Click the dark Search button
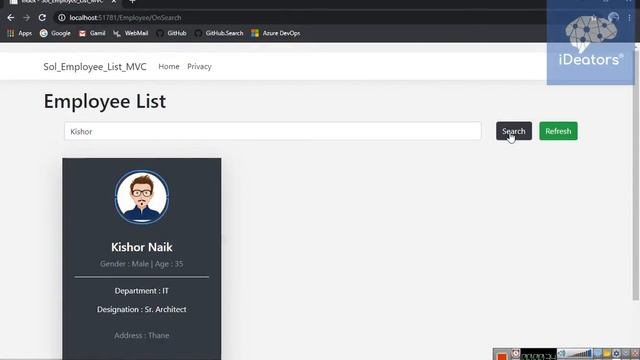 tap(514, 131)
